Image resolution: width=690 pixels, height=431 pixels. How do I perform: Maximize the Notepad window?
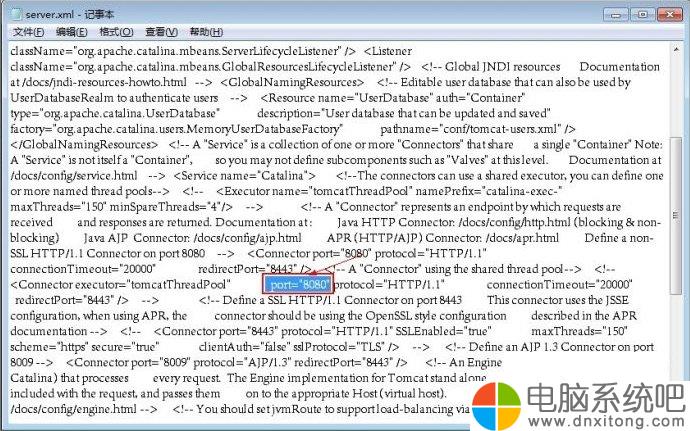(642, 15)
